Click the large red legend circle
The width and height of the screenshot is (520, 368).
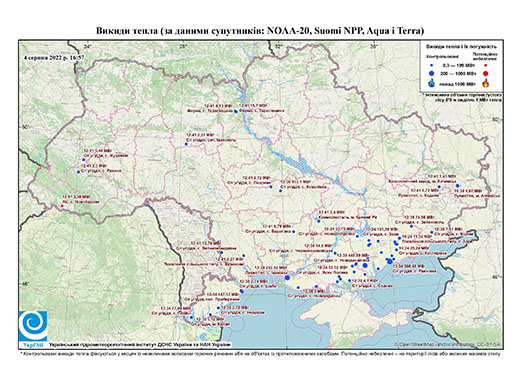486,73
